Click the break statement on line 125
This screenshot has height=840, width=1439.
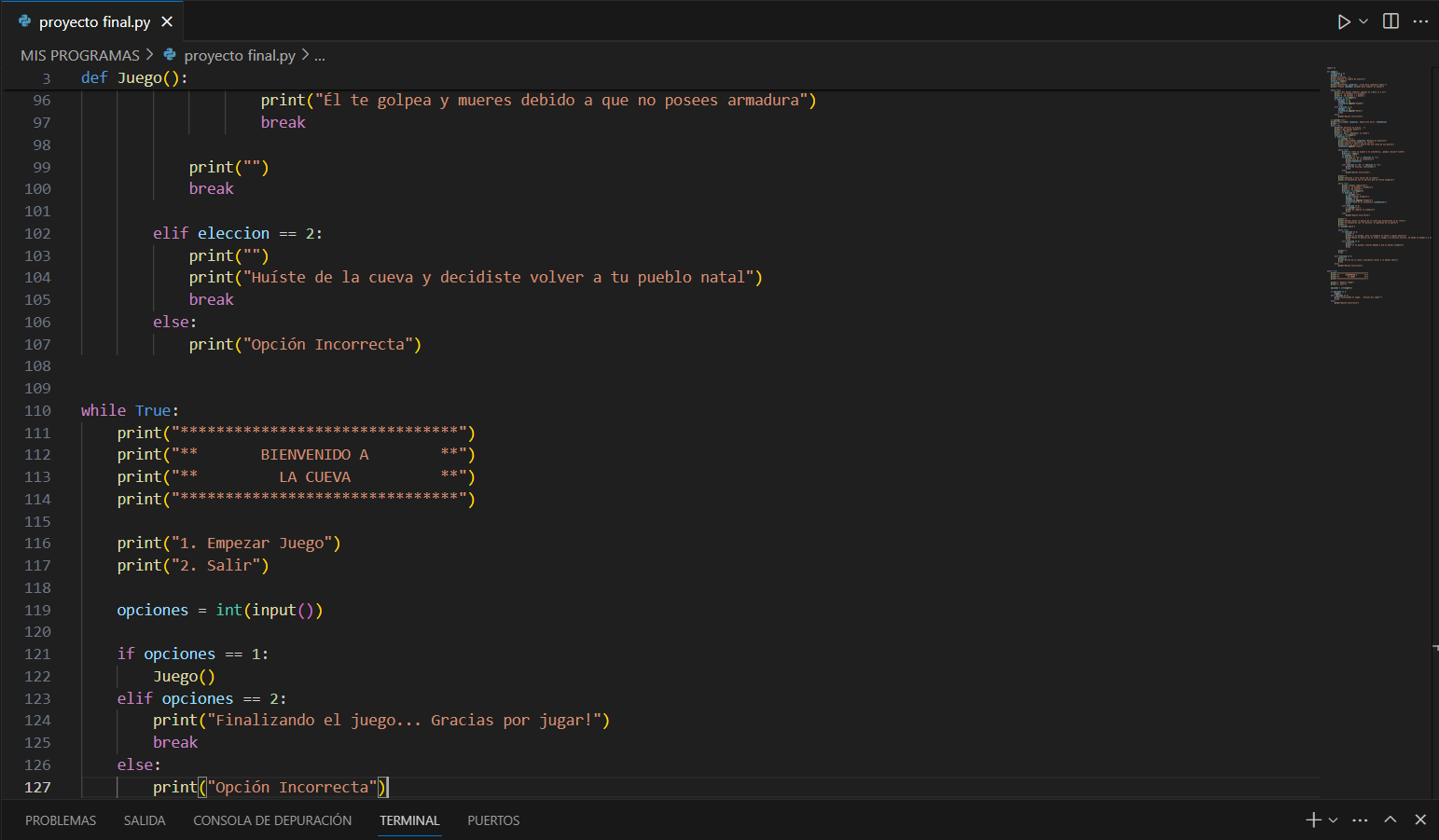pyautogui.click(x=175, y=742)
